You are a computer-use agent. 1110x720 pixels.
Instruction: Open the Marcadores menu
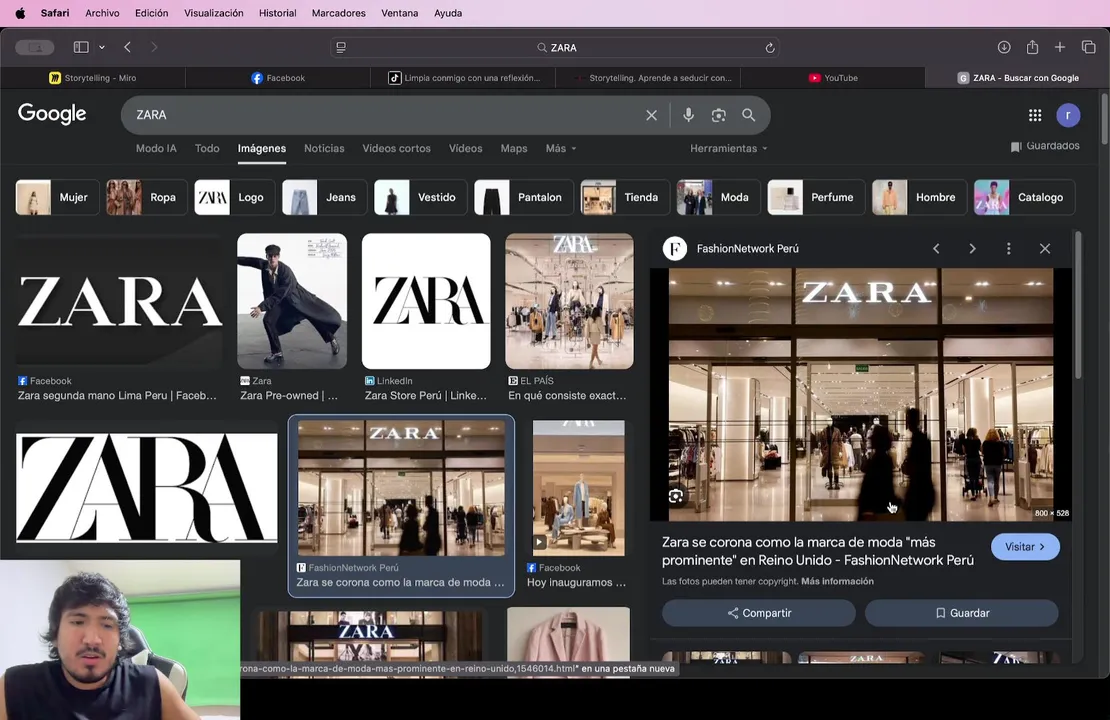tap(338, 13)
